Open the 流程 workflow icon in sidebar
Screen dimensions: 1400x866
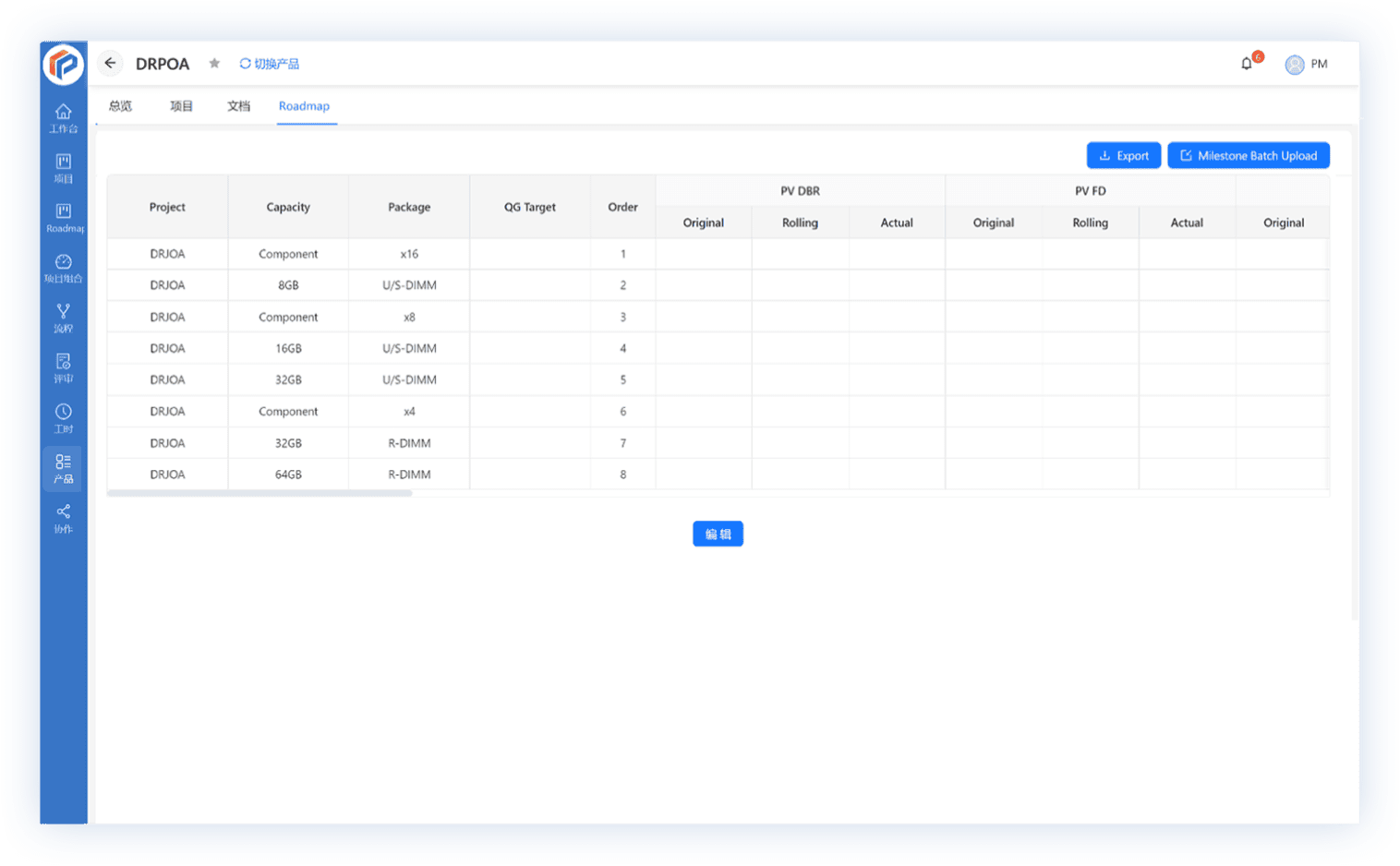point(63,319)
